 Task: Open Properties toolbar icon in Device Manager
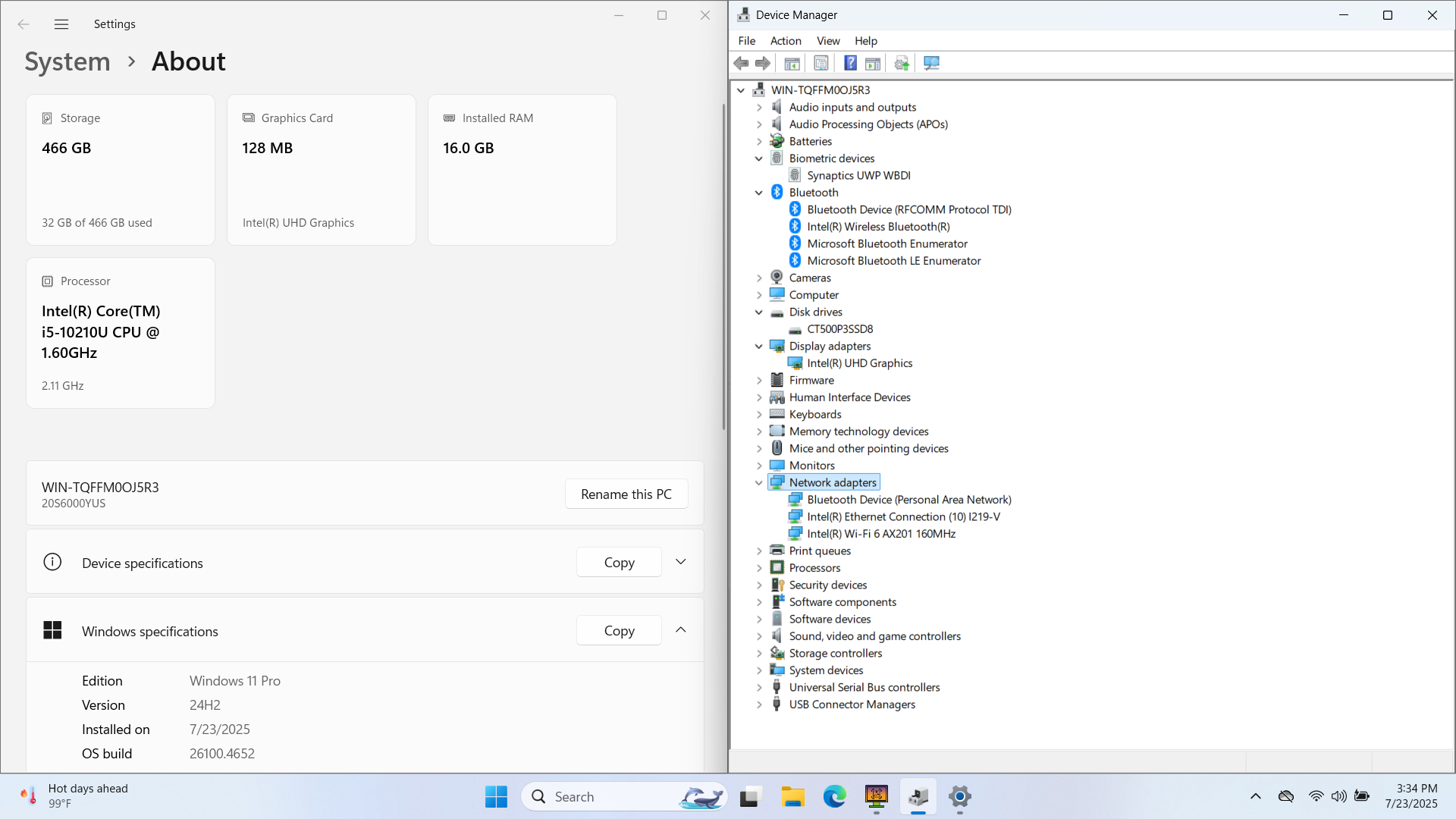821,64
